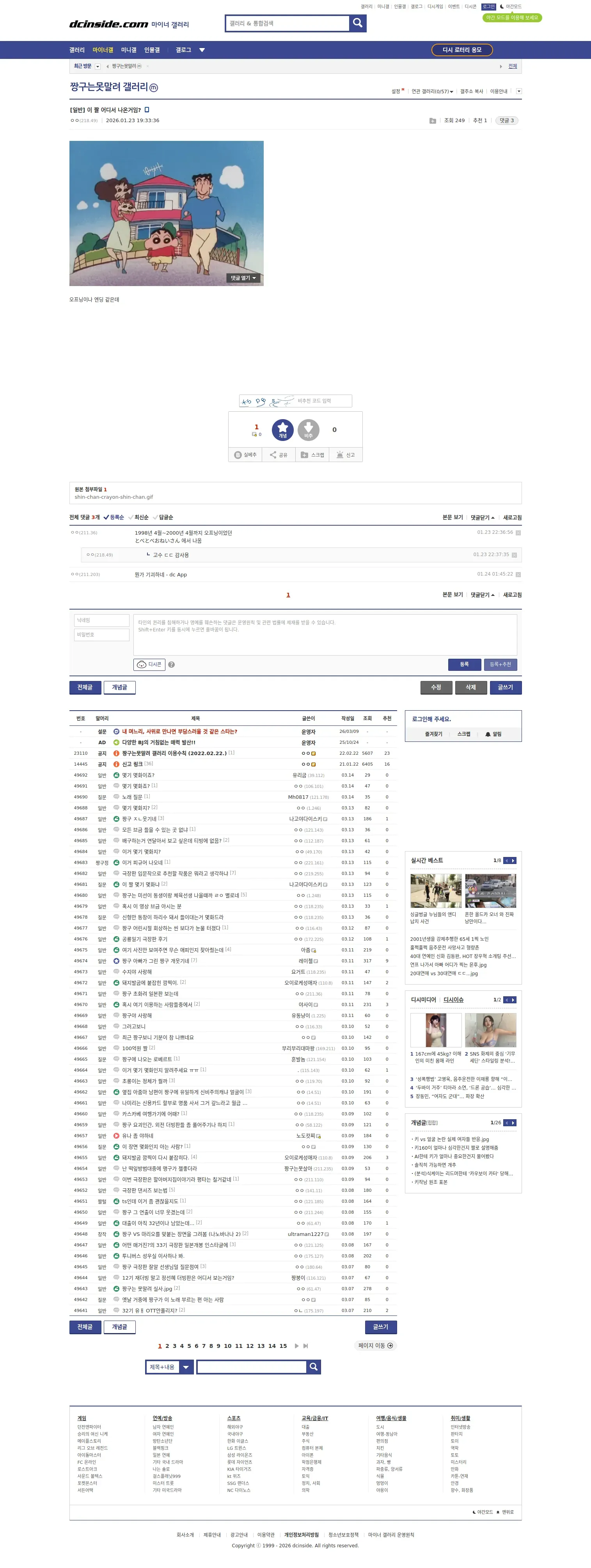
Task: Click the 닉네임 nickname input field
Action: pos(102,620)
